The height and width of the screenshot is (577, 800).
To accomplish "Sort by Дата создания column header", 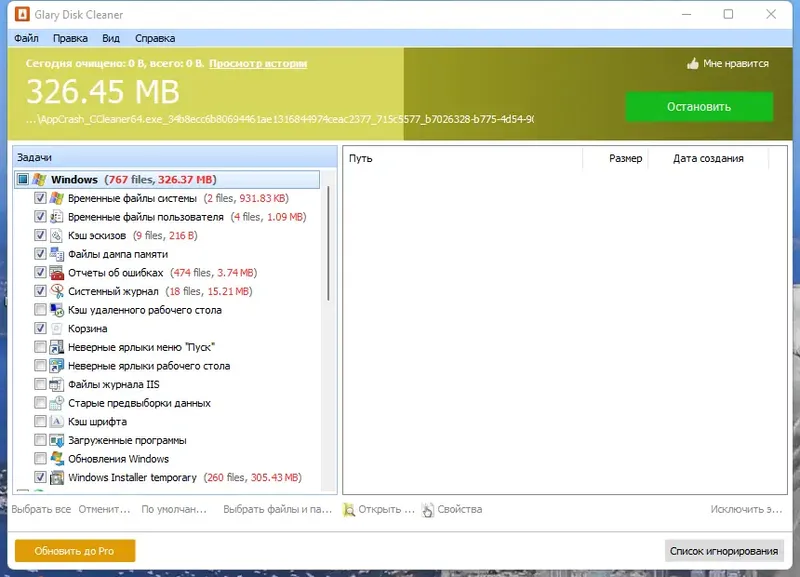I will [708, 158].
